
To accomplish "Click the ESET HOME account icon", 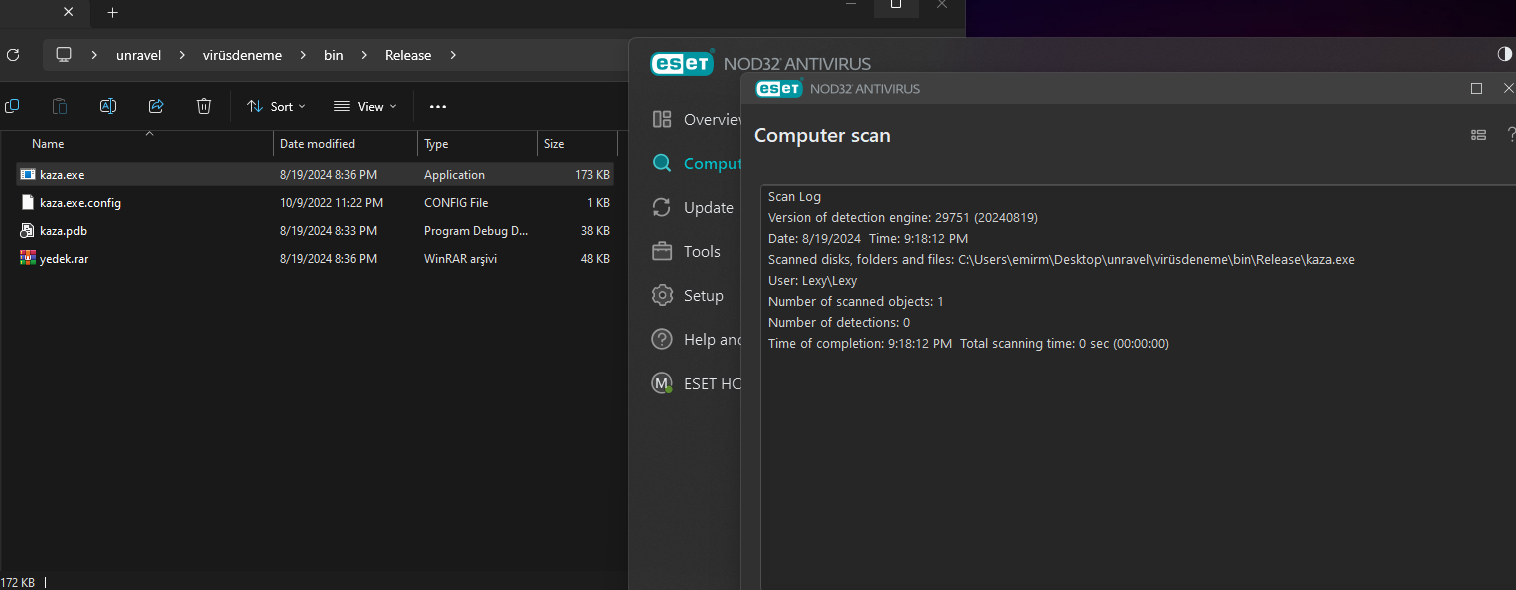I will (x=662, y=383).
